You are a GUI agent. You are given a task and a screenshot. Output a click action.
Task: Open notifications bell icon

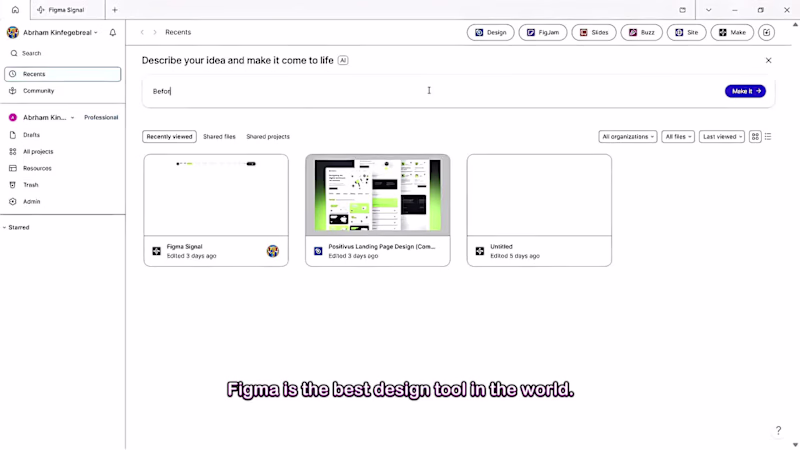point(113,33)
